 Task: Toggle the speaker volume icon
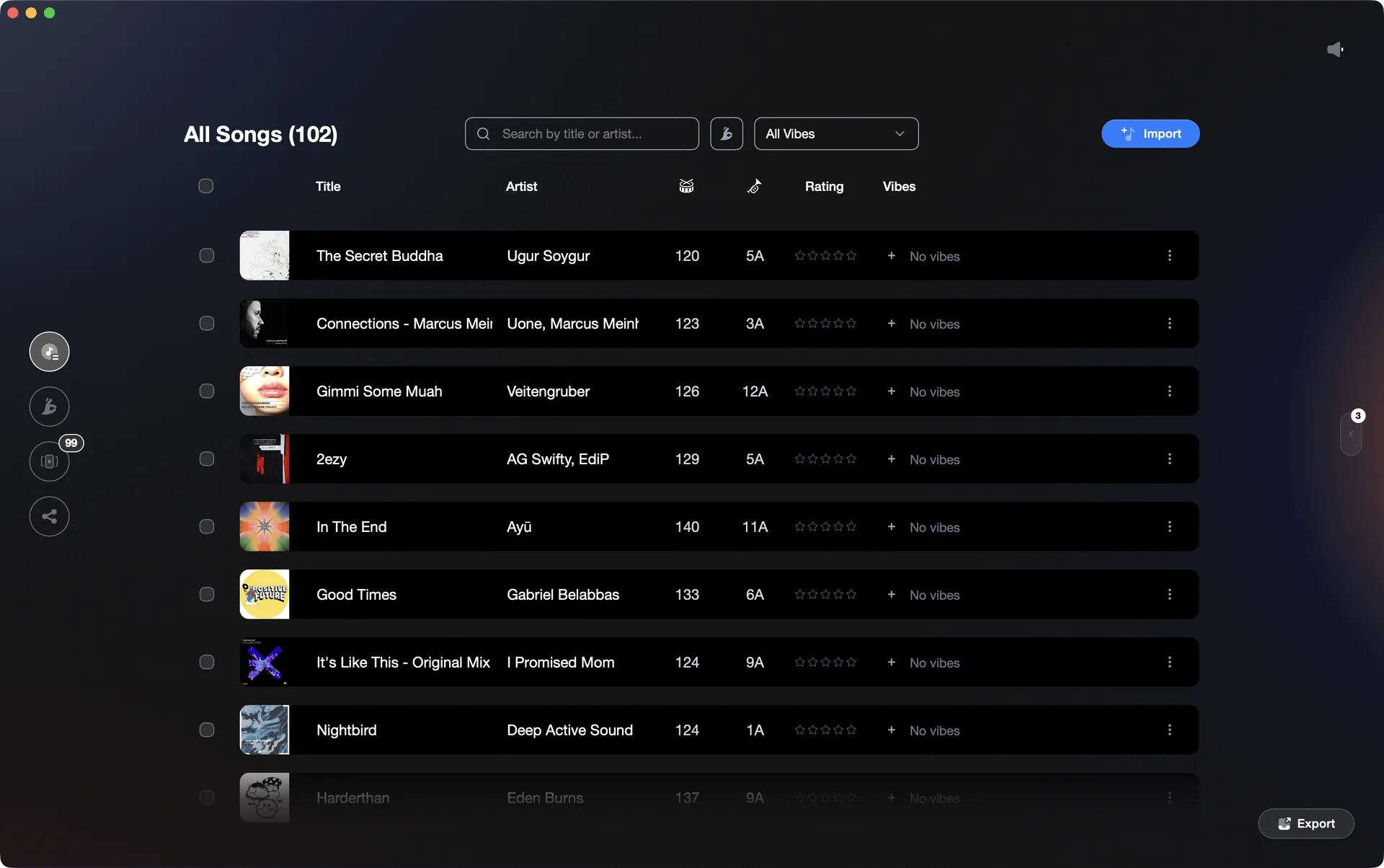tap(1335, 49)
